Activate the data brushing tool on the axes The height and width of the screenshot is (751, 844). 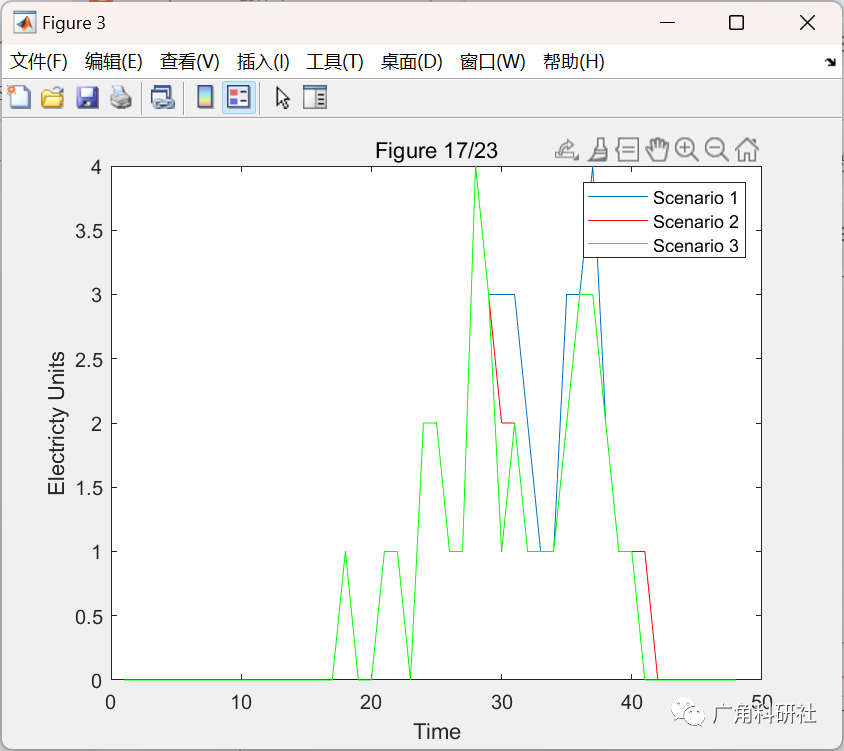[598, 150]
